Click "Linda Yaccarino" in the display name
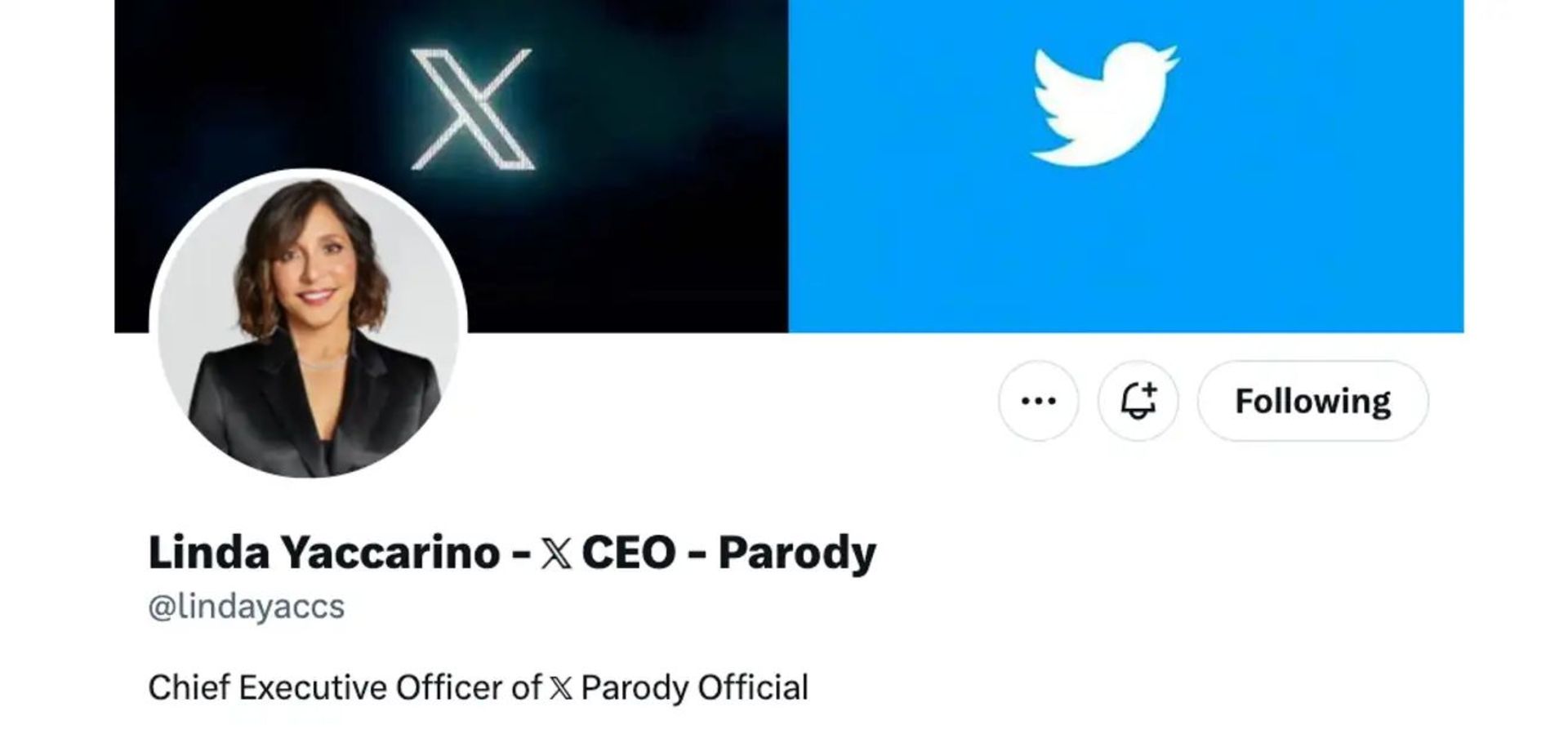The width and height of the screenshot is (1568, 747). point(323,553)
